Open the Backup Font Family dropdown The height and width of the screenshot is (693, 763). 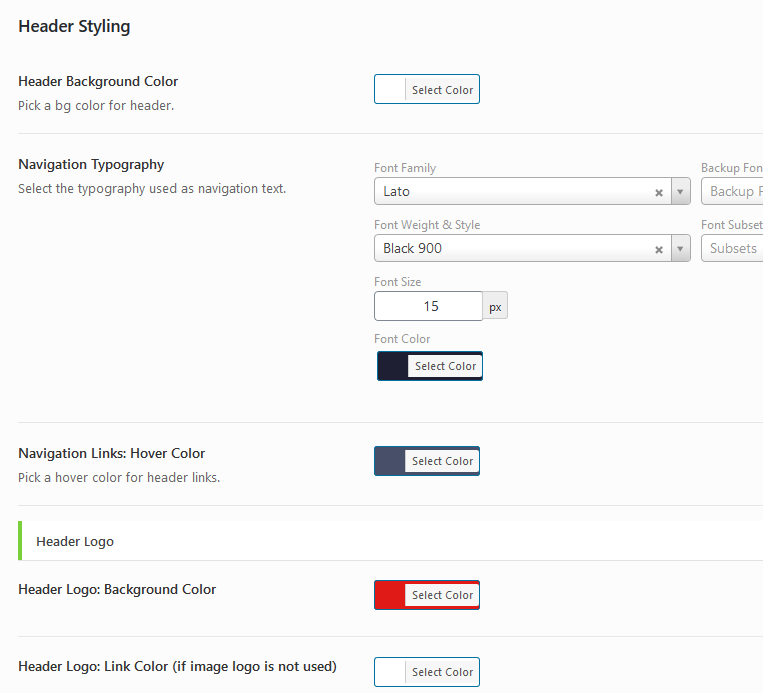tap(732, 192)
